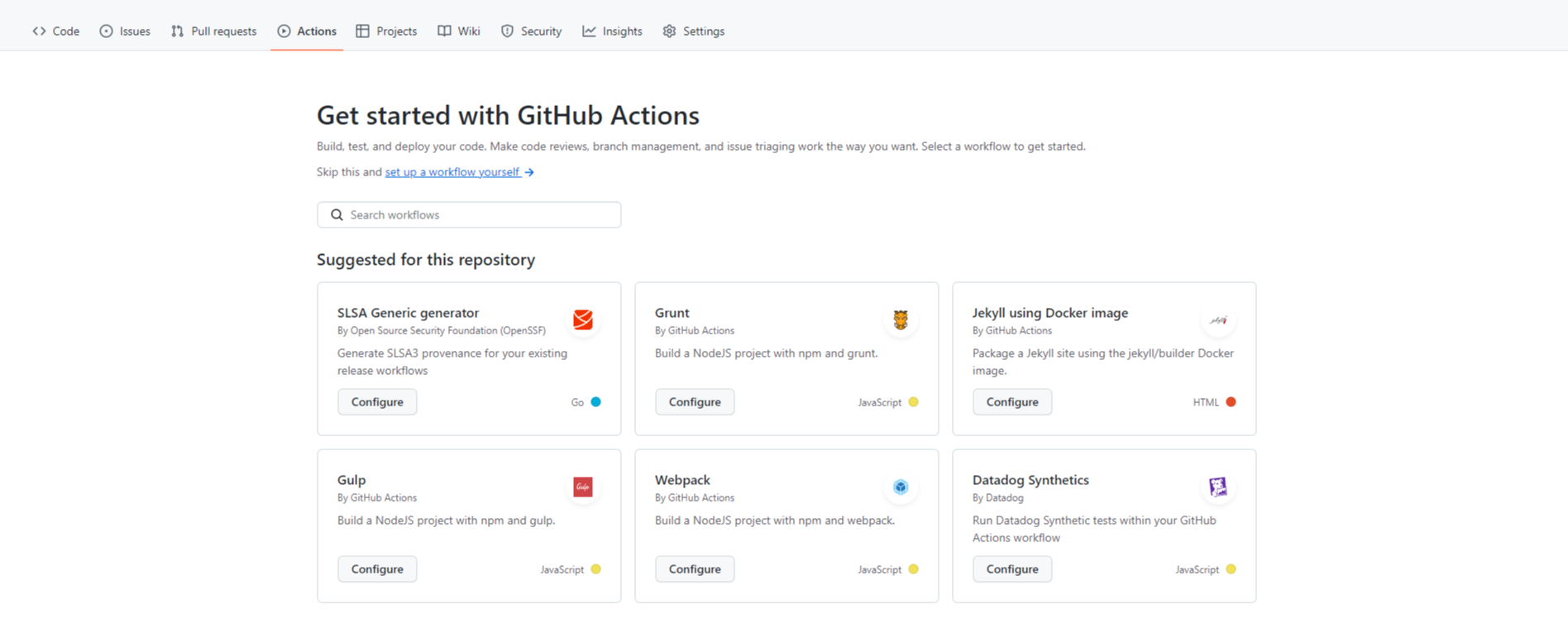Click the blue Go language color dot

pyautogui.click(x=595, y=402)
